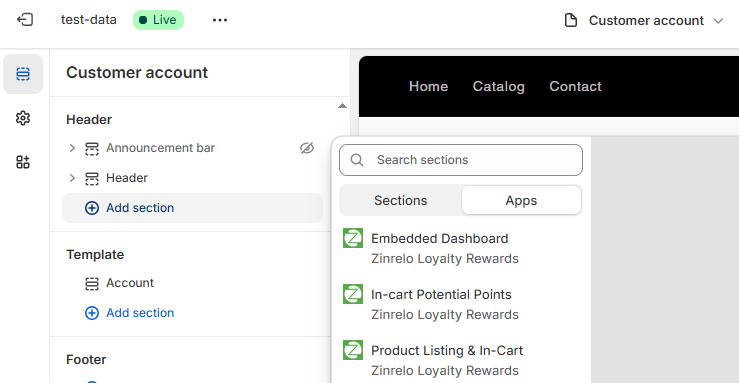Open the Sections sidebar icon

[23, 74]
